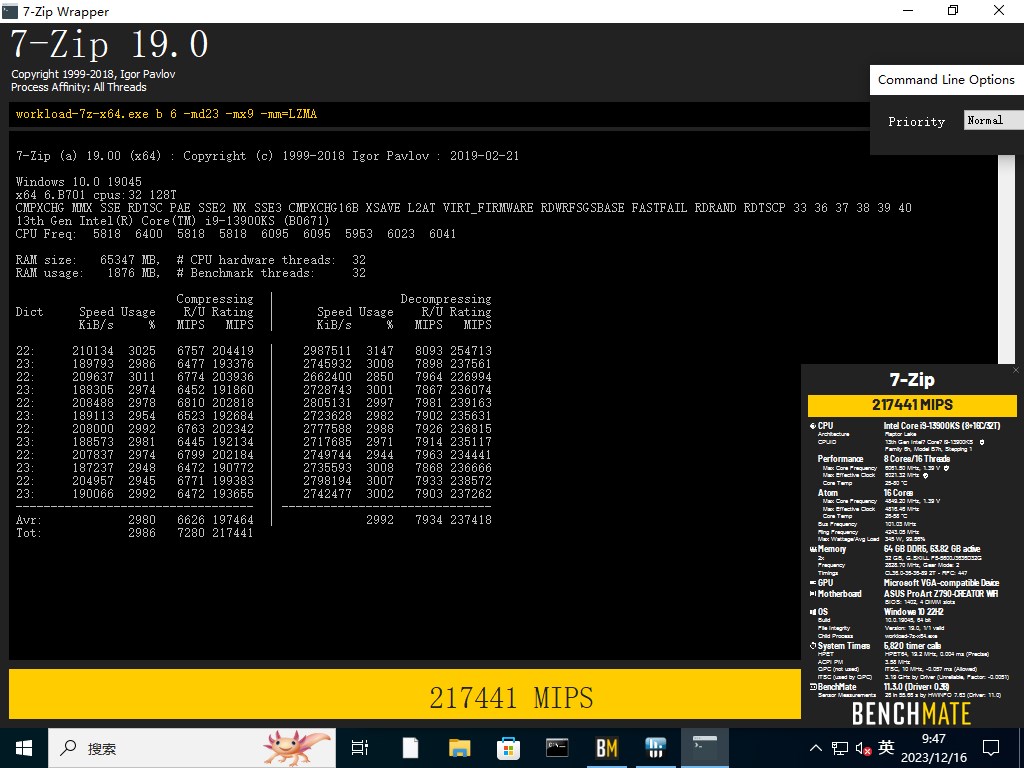Image resolution: width=1024 pixels, height=768 pixels.
Task: Click the BenchMate version section icon
Action: coord(813,687)
